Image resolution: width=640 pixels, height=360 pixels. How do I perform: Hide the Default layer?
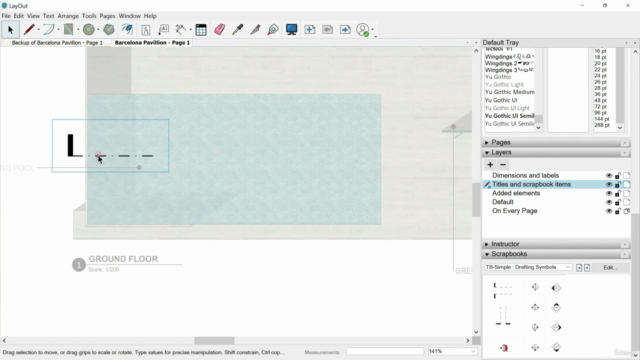click(609, 202)
